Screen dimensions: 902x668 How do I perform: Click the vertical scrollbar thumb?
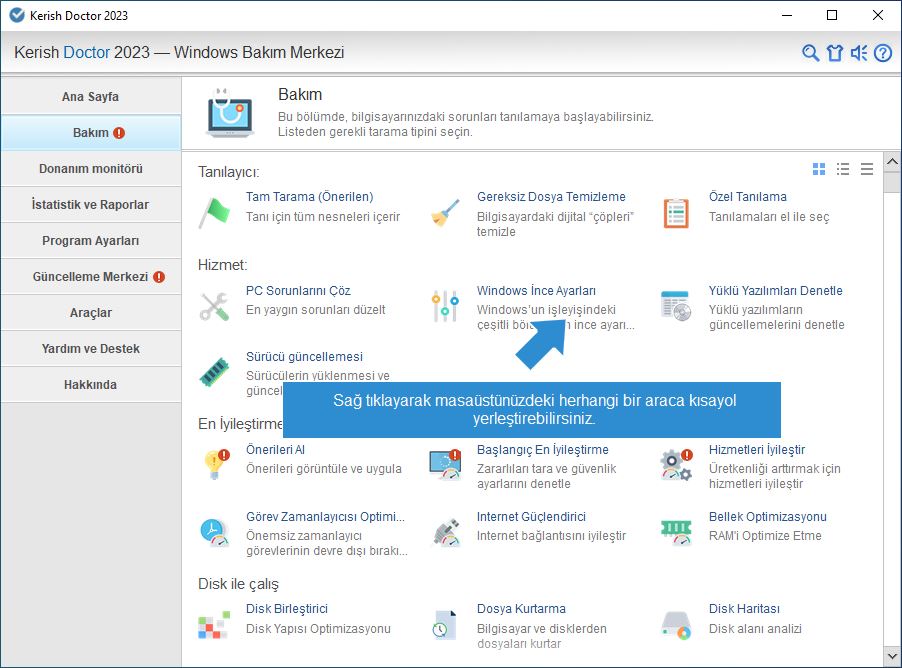892,182
